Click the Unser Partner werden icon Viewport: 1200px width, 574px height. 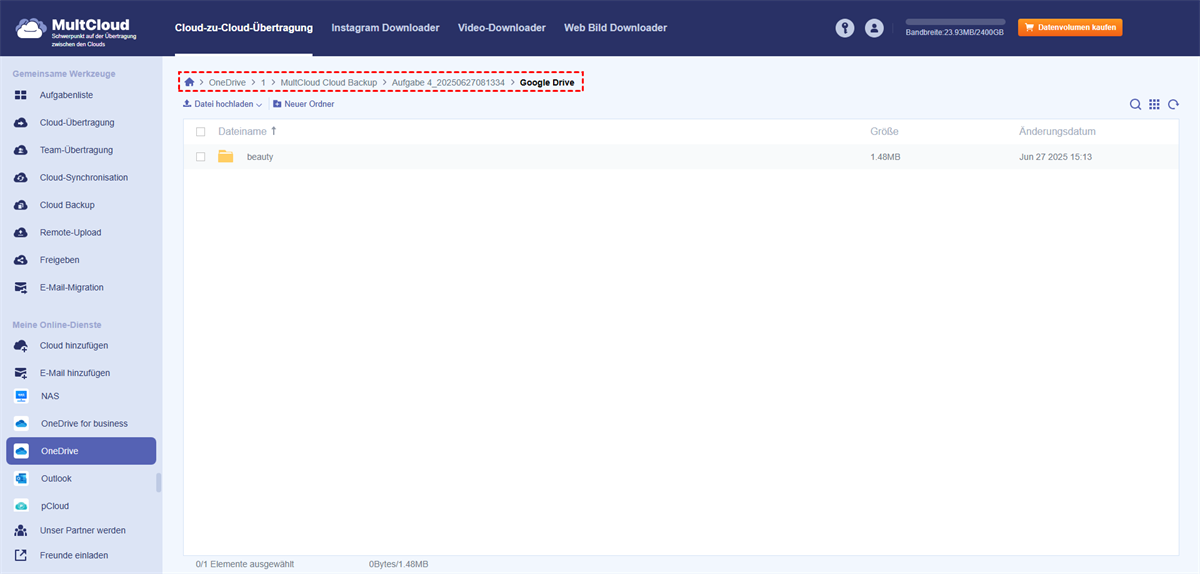(20, 531)
